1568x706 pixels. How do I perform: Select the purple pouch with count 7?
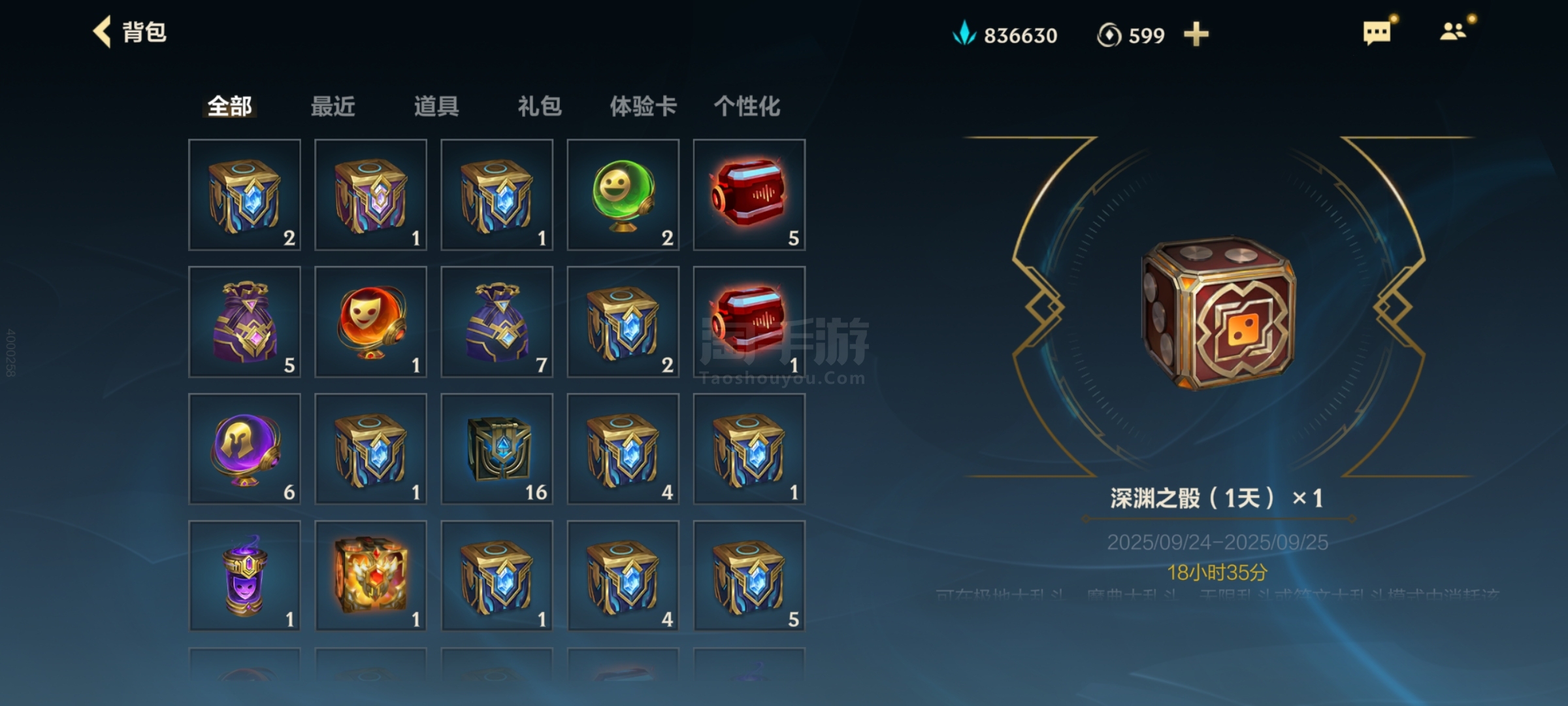pos(497,322)
